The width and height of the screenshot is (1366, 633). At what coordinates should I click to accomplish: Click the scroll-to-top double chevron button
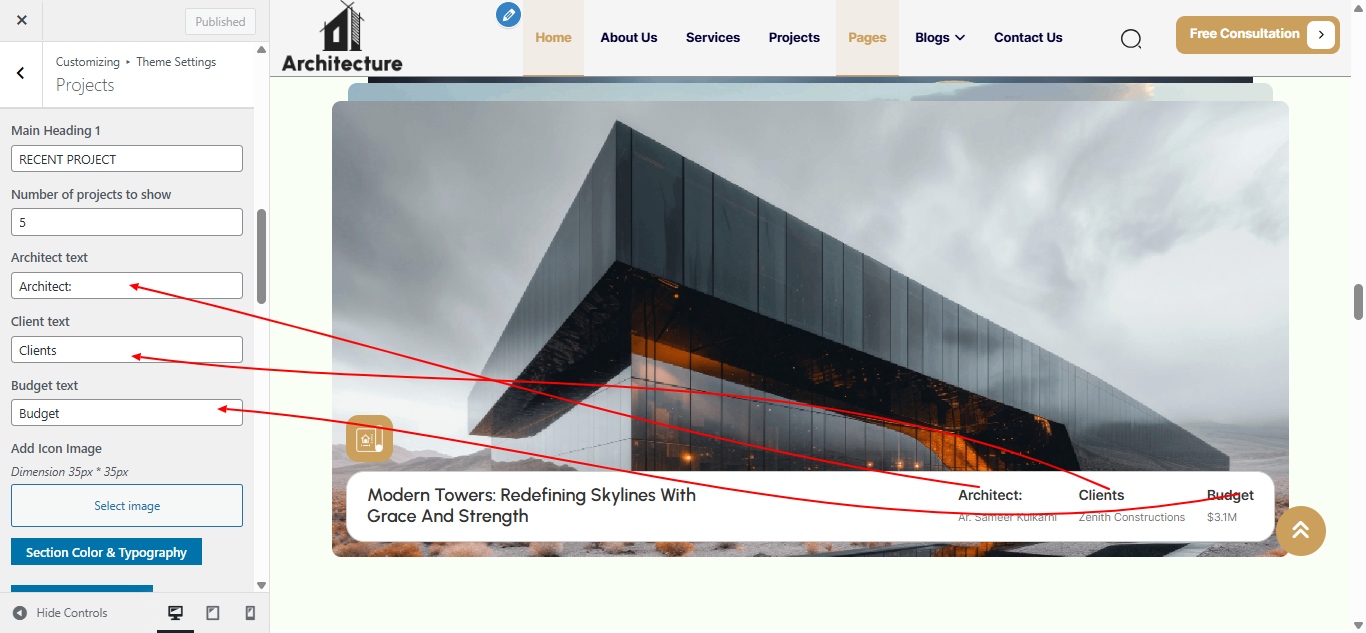click(1300, 530)
